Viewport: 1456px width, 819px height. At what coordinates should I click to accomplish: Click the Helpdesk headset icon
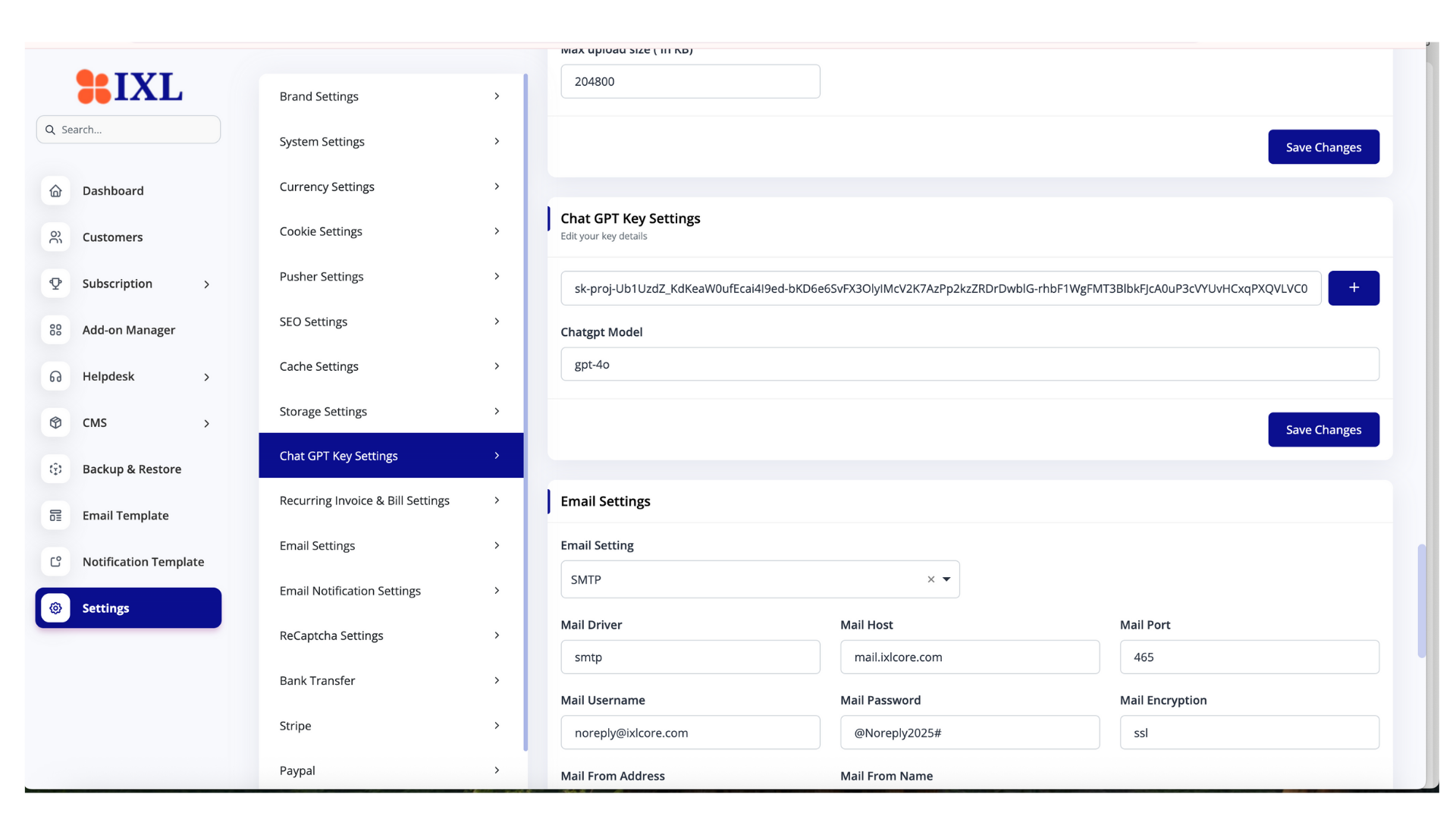pyautogui.click(x=55, y=376)
